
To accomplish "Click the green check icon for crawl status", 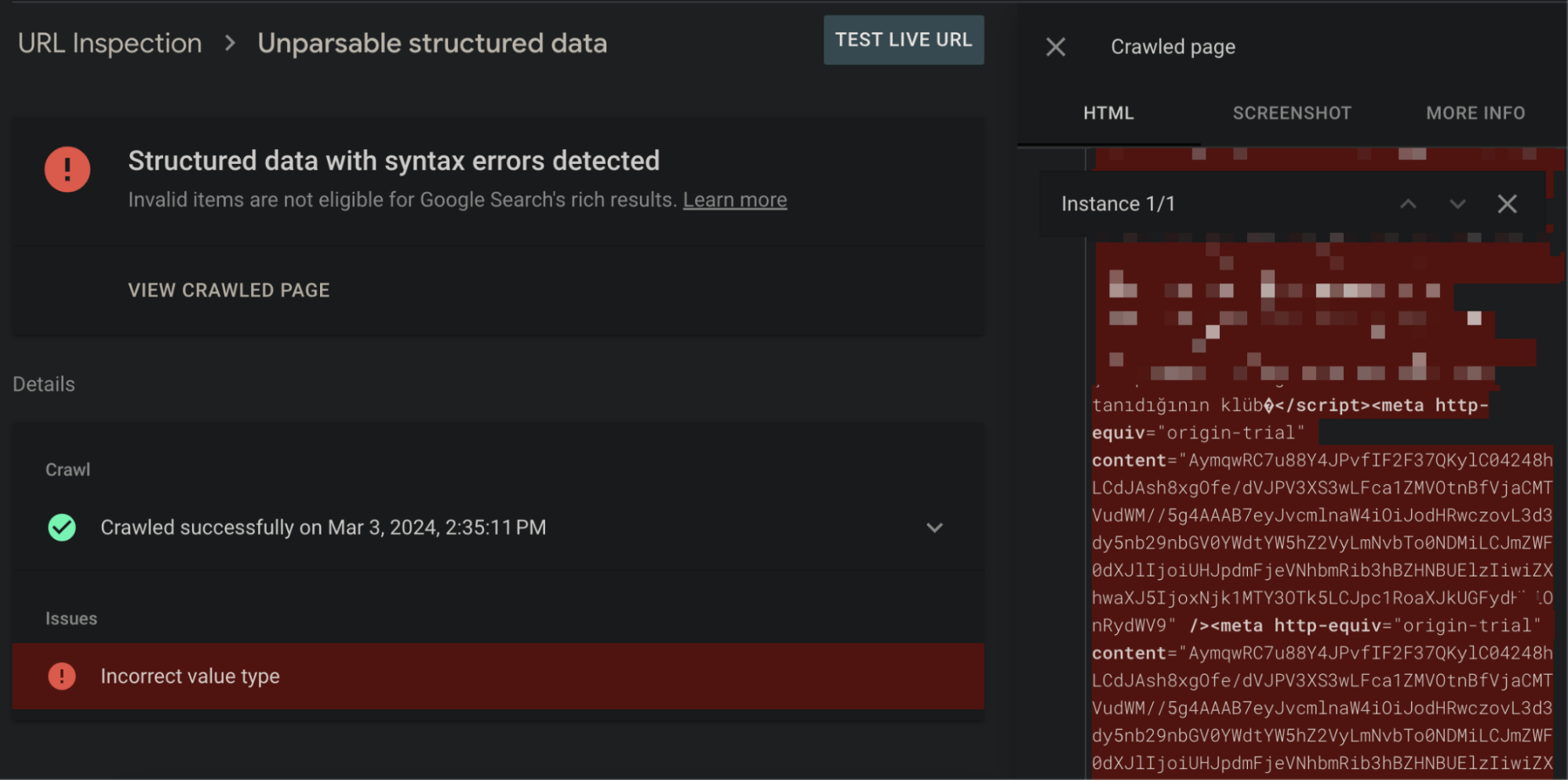I will coord(62,527).
